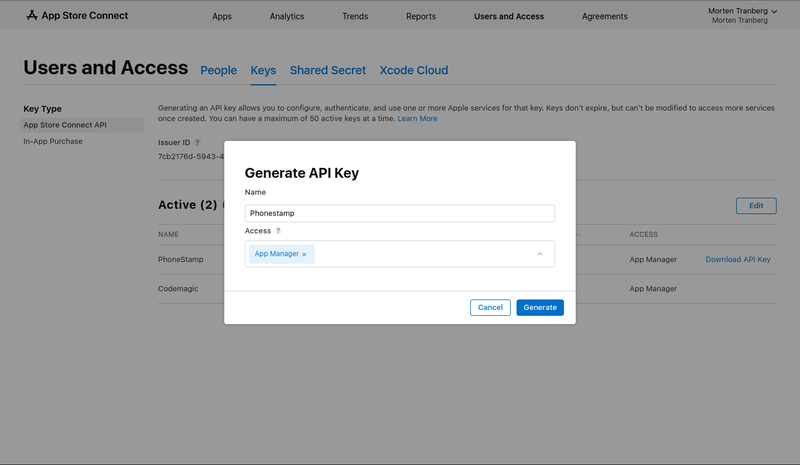Open the Trends menu item
This screenshot has width=800, height=465.
point(355,16)
